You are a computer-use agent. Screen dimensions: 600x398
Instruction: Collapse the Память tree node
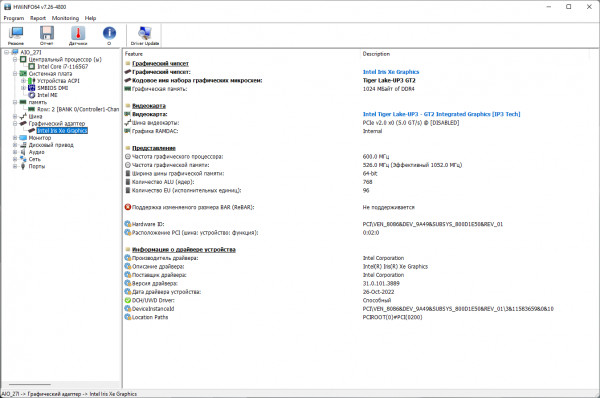[x=15, y=102]
